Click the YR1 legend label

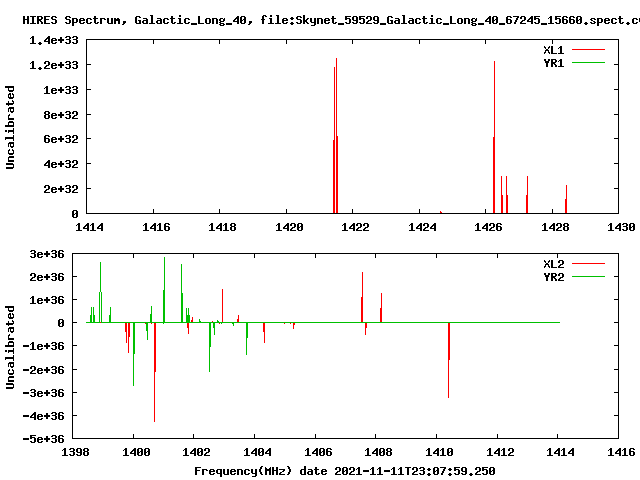point(553,63)
